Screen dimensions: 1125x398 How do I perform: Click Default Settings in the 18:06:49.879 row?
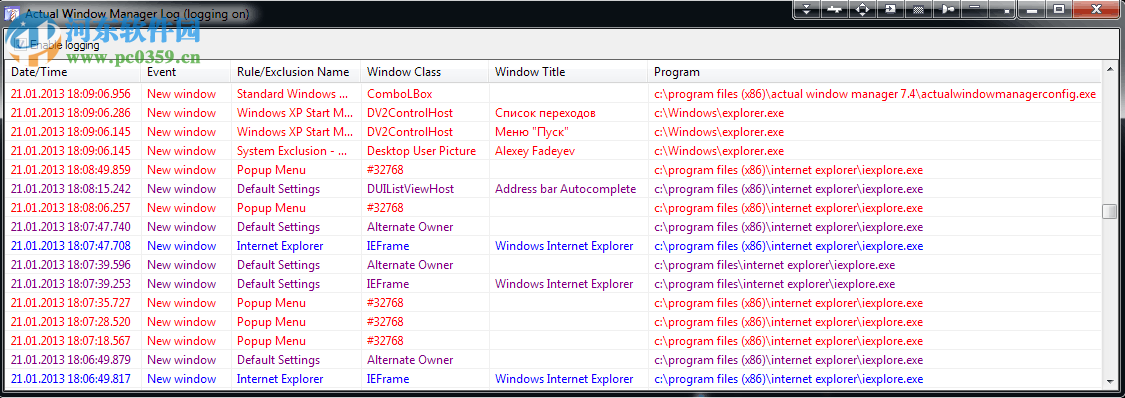coord(278,360)
